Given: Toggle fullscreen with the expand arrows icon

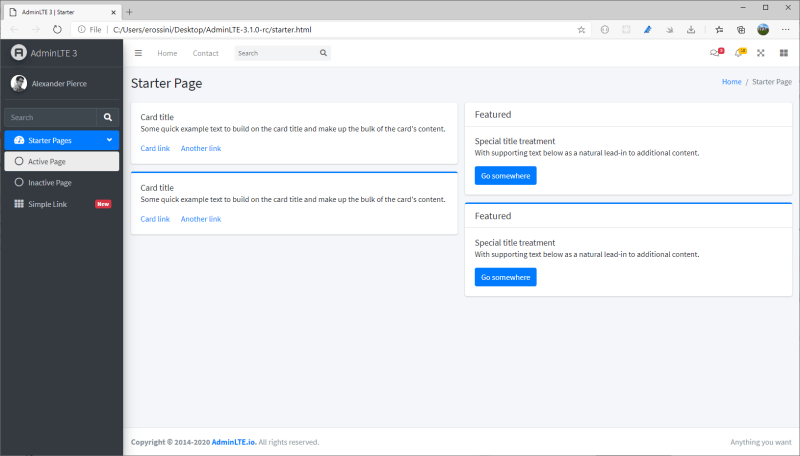Looking at the screenshot, I should (761, 53).
